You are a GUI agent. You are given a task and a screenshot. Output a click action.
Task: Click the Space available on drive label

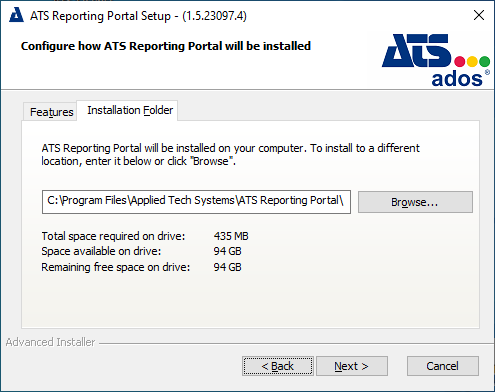(101, 251)
